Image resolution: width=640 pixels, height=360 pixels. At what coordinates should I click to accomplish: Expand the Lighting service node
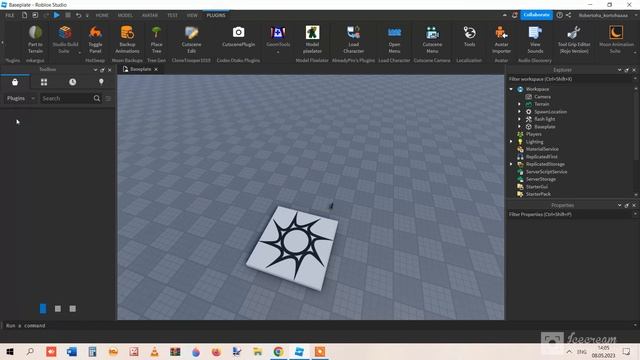coord(511,142)
